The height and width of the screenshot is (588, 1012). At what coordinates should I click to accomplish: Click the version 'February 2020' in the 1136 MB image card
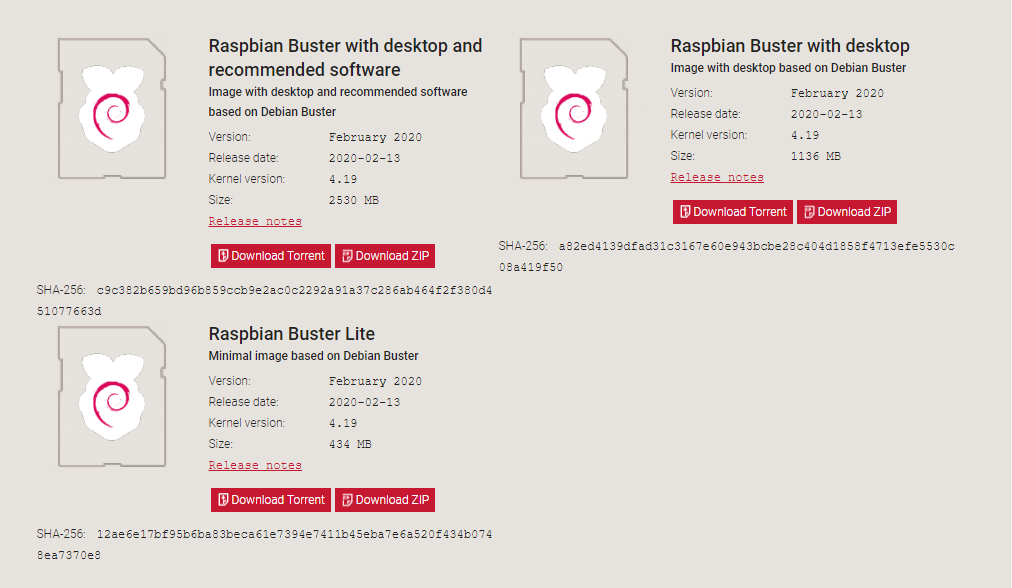(837, 93)
